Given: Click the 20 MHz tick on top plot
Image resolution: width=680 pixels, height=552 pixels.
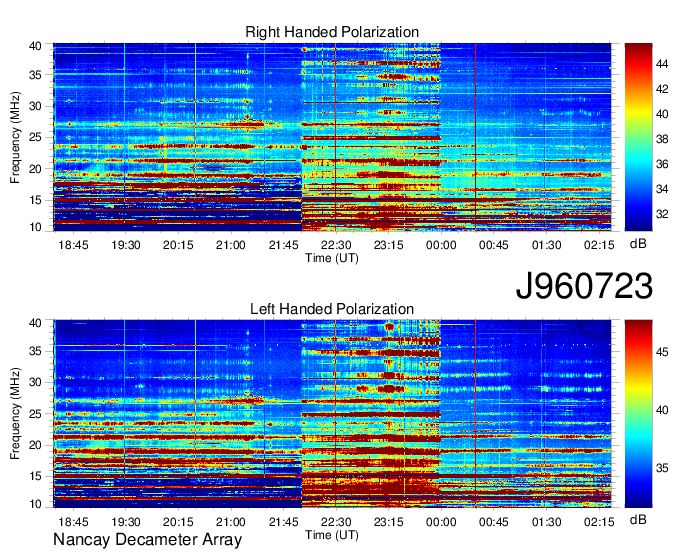Looking at the screenshot, I should [x=35, y=169].
